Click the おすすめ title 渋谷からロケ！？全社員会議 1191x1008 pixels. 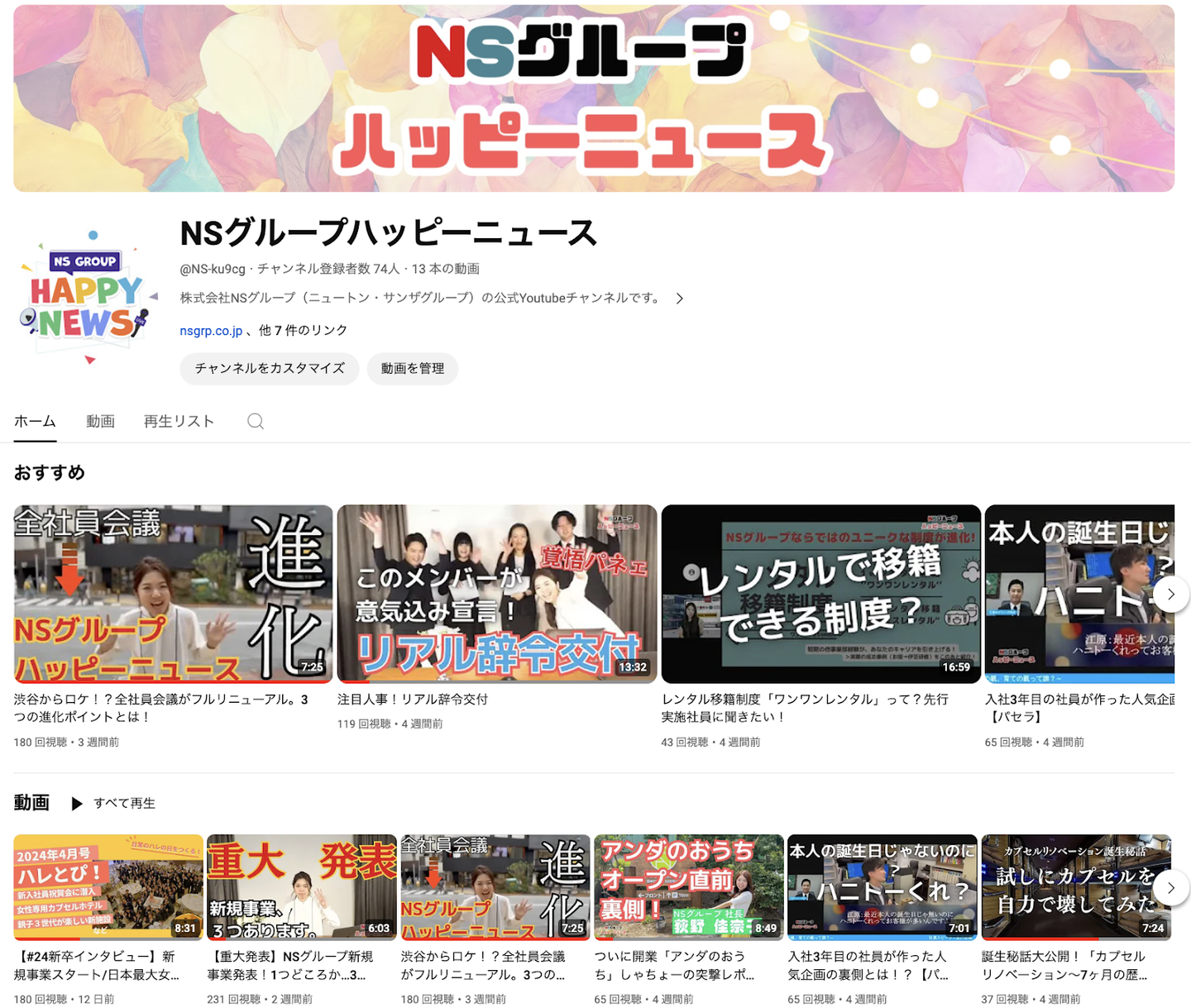click(161, 709)
